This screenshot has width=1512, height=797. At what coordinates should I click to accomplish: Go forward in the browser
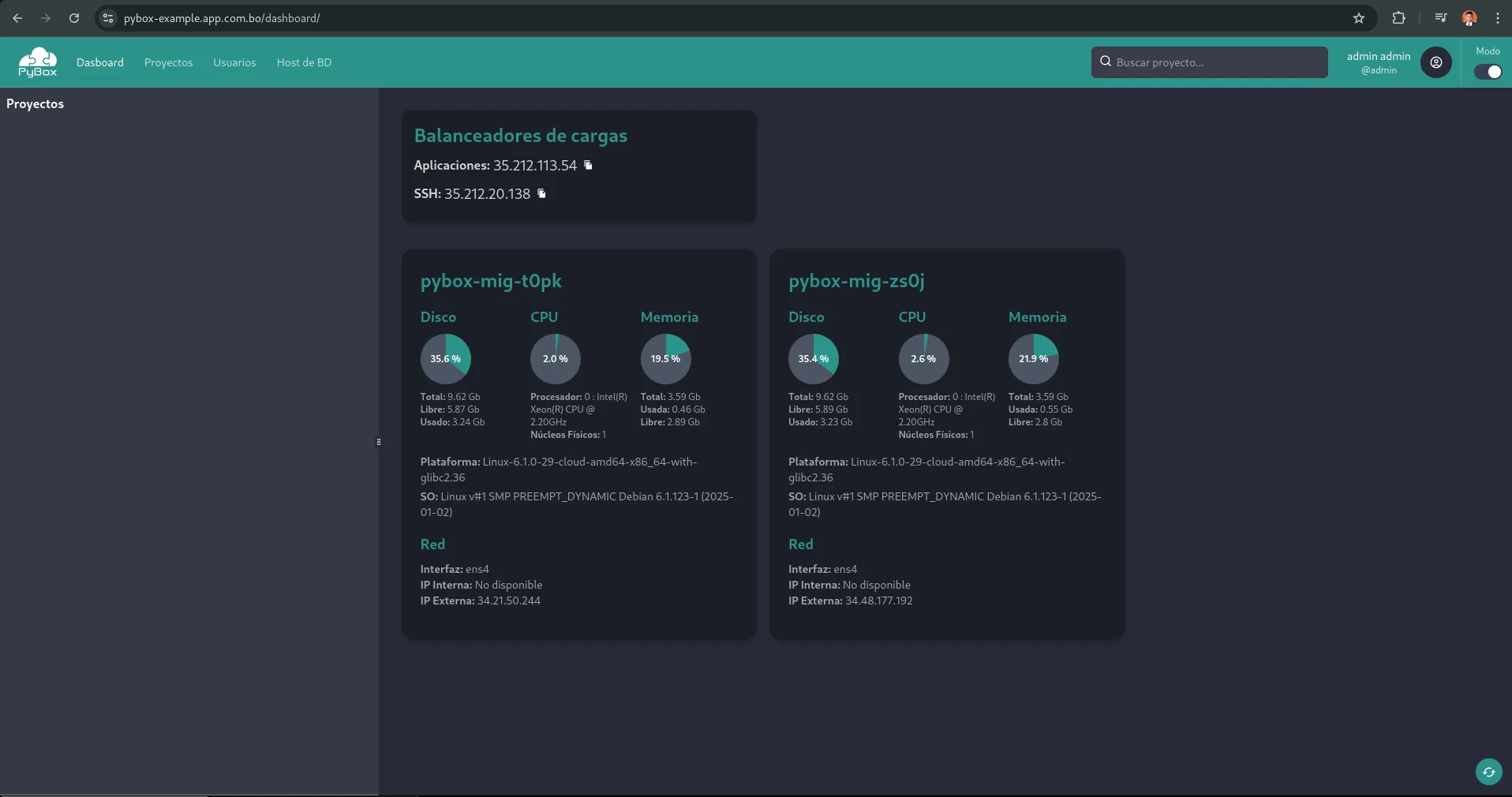pos(46,18)
